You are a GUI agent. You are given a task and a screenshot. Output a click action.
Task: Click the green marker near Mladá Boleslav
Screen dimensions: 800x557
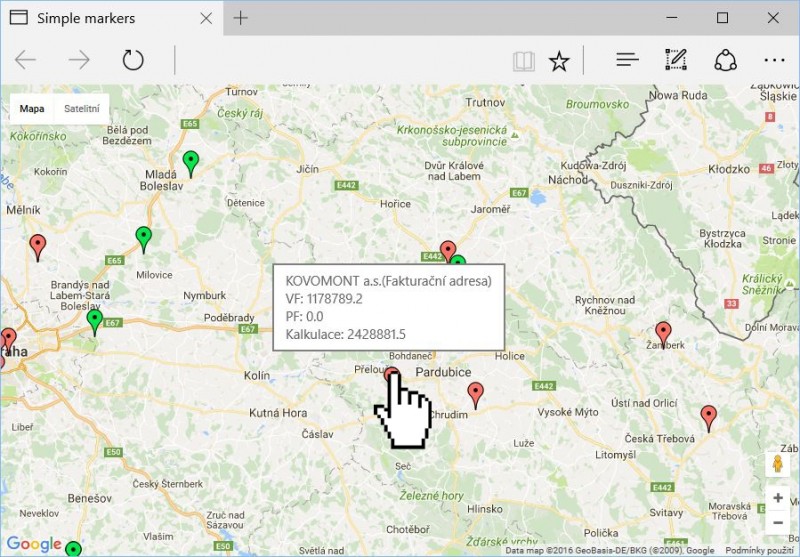(191, 163)
